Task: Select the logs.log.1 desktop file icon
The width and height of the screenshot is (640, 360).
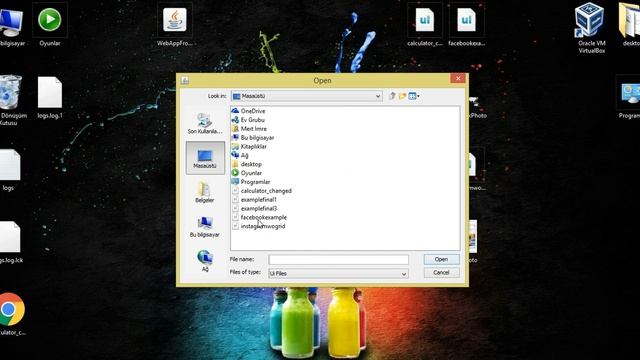Action: (x=50, y=98)
